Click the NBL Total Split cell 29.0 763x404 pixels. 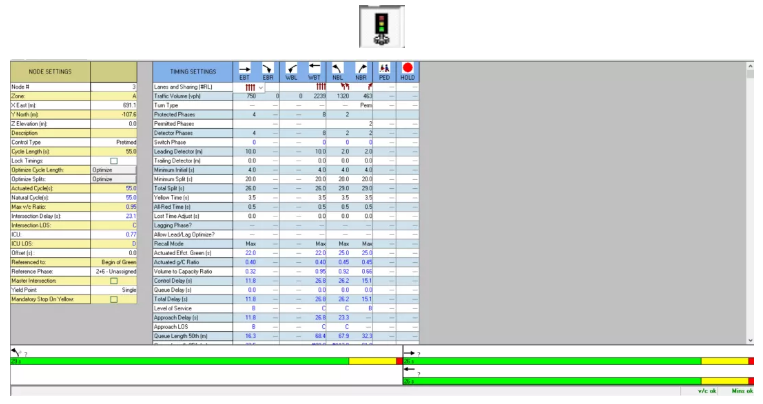[x=338, y=188]
